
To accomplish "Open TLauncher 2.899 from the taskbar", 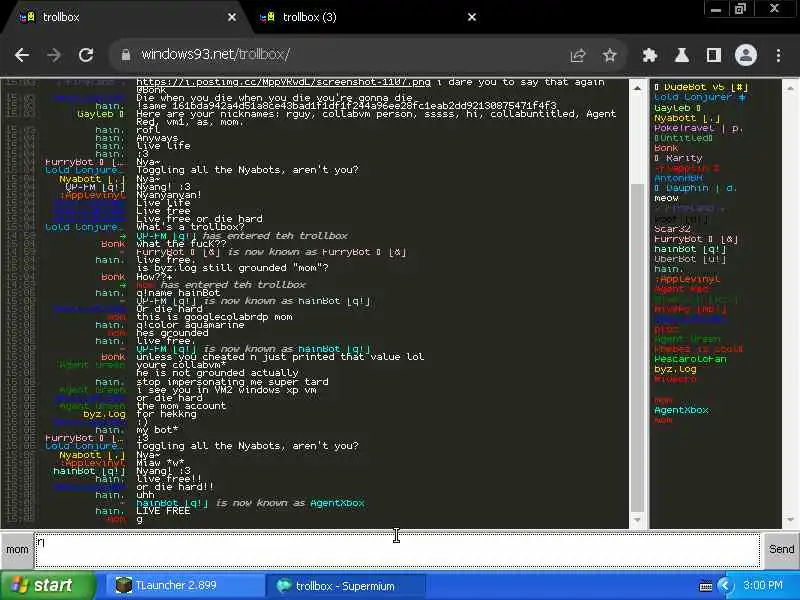I will point(185,585).
